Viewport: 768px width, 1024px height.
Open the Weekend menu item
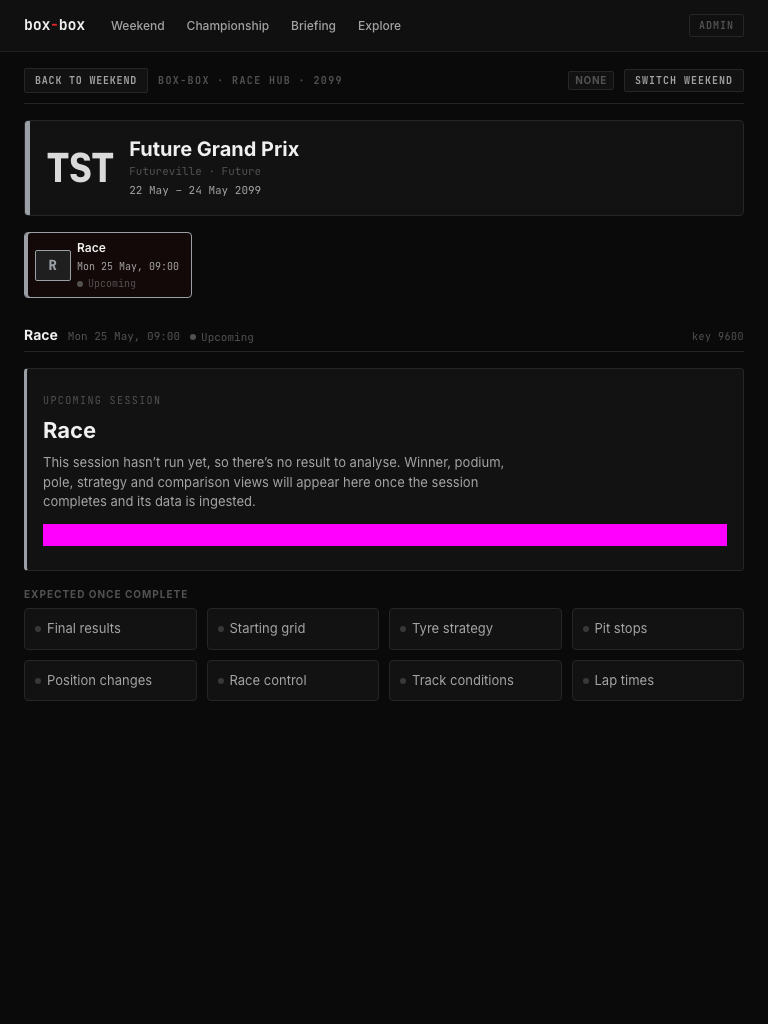coord(138,25)
